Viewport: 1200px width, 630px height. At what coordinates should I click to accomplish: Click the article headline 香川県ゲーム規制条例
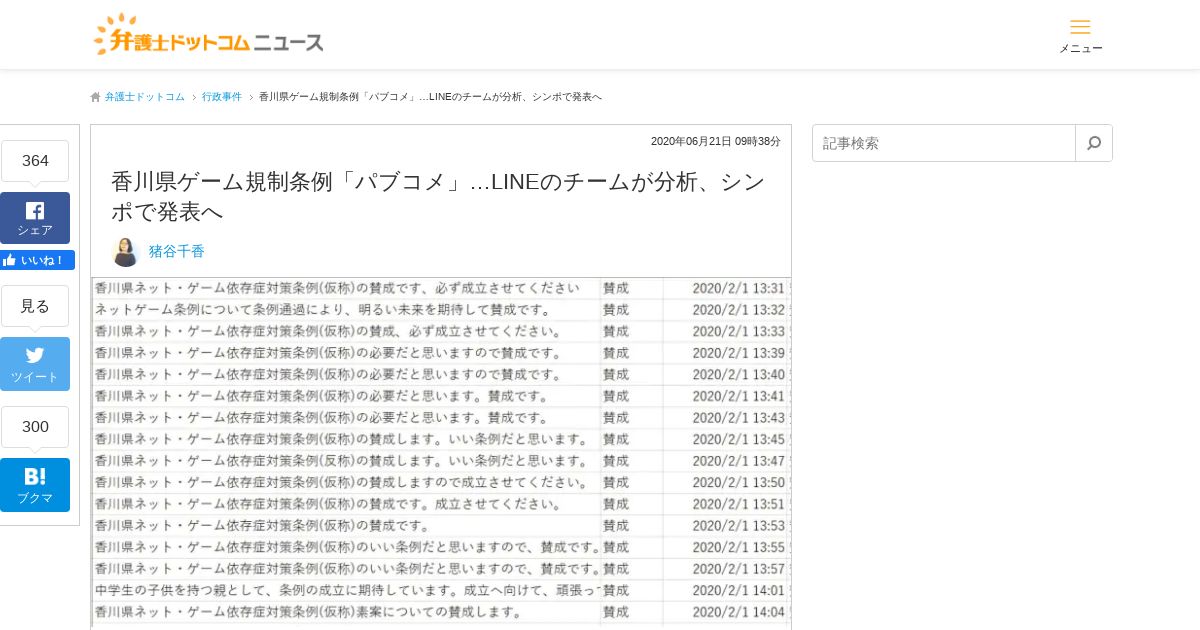click(438, 197)
